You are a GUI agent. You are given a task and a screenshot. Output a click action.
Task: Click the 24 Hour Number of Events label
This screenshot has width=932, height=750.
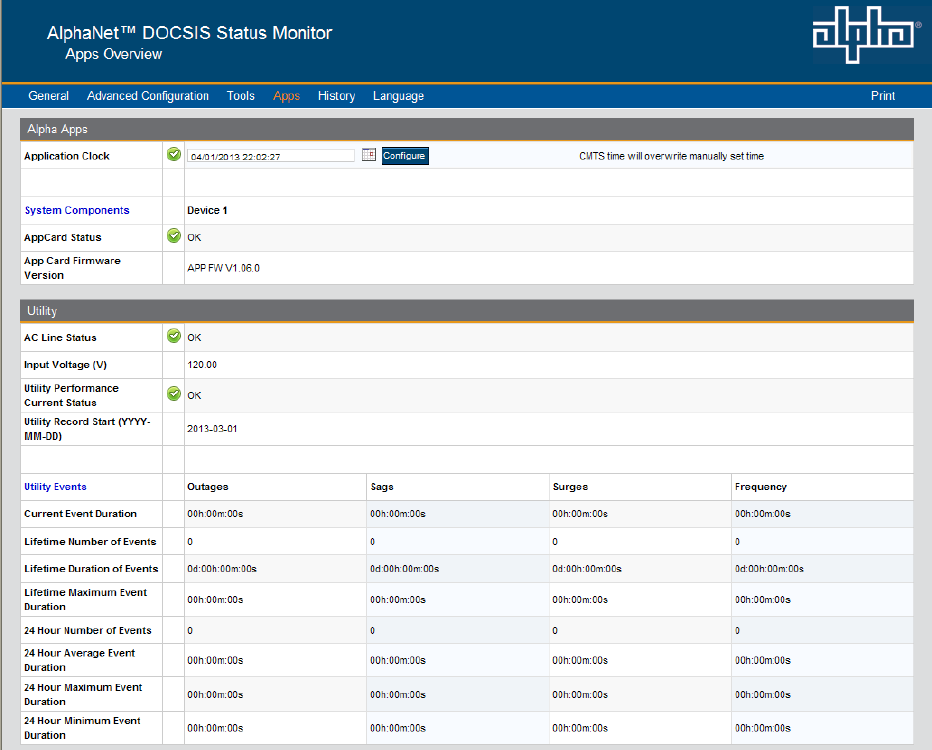pyautogui.click(x=88, y=631)
